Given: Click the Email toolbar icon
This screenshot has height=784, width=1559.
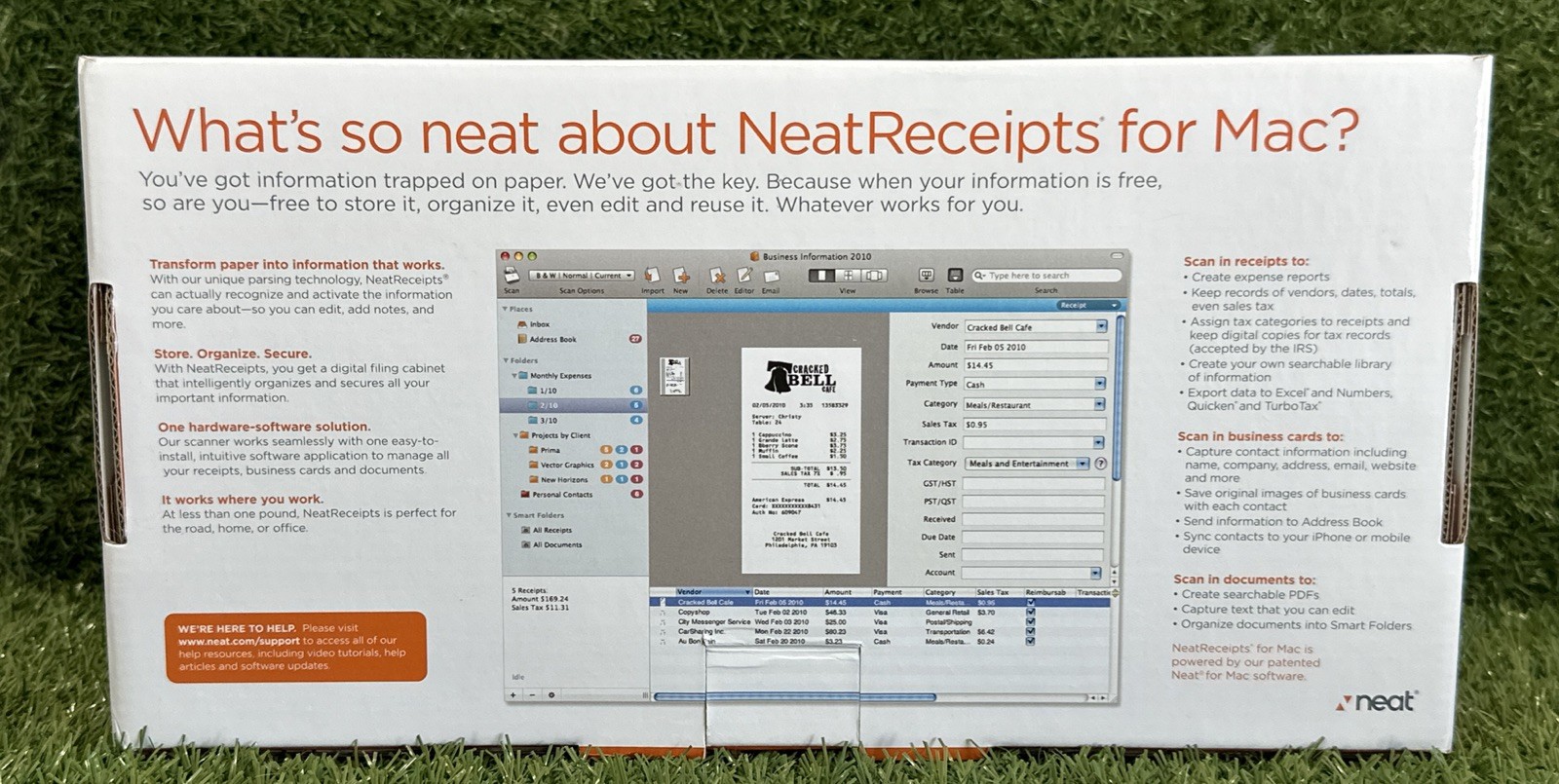Looking at the screenshot, I should point(772,277).
